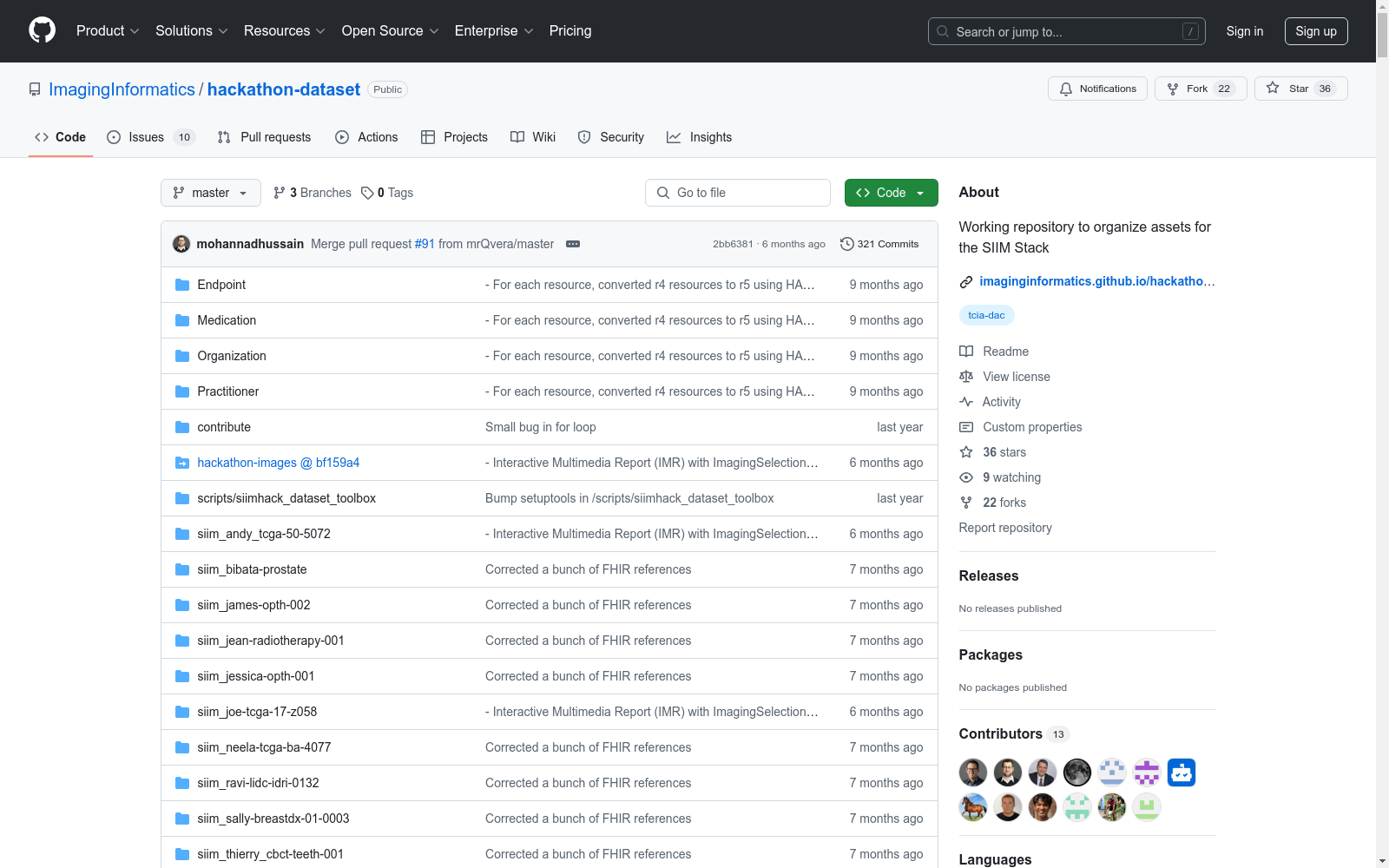Click the Fork icon button
The width and height of the screenshot is (1389, 868).
click(x=1173, y=89)
